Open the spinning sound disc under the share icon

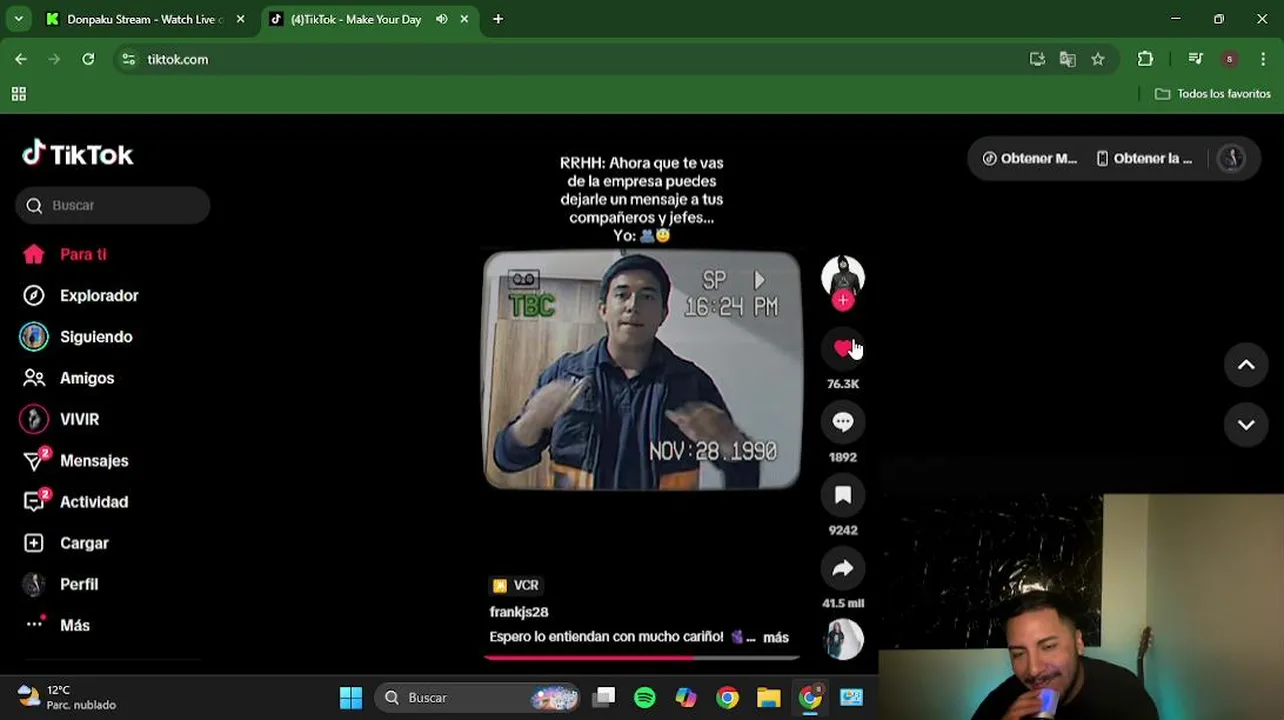844,640
